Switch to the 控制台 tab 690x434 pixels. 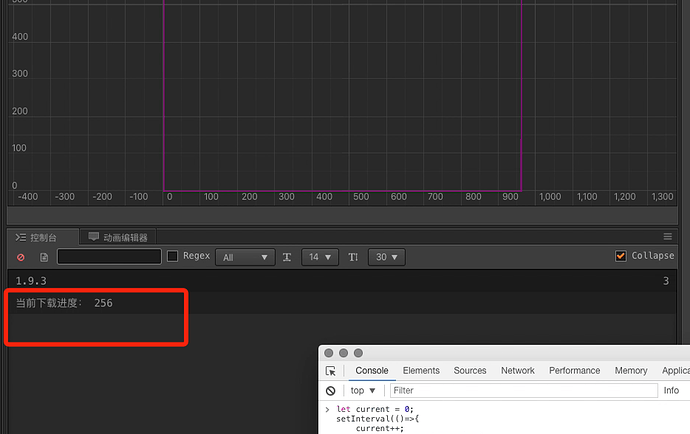[x=43, y=238]
